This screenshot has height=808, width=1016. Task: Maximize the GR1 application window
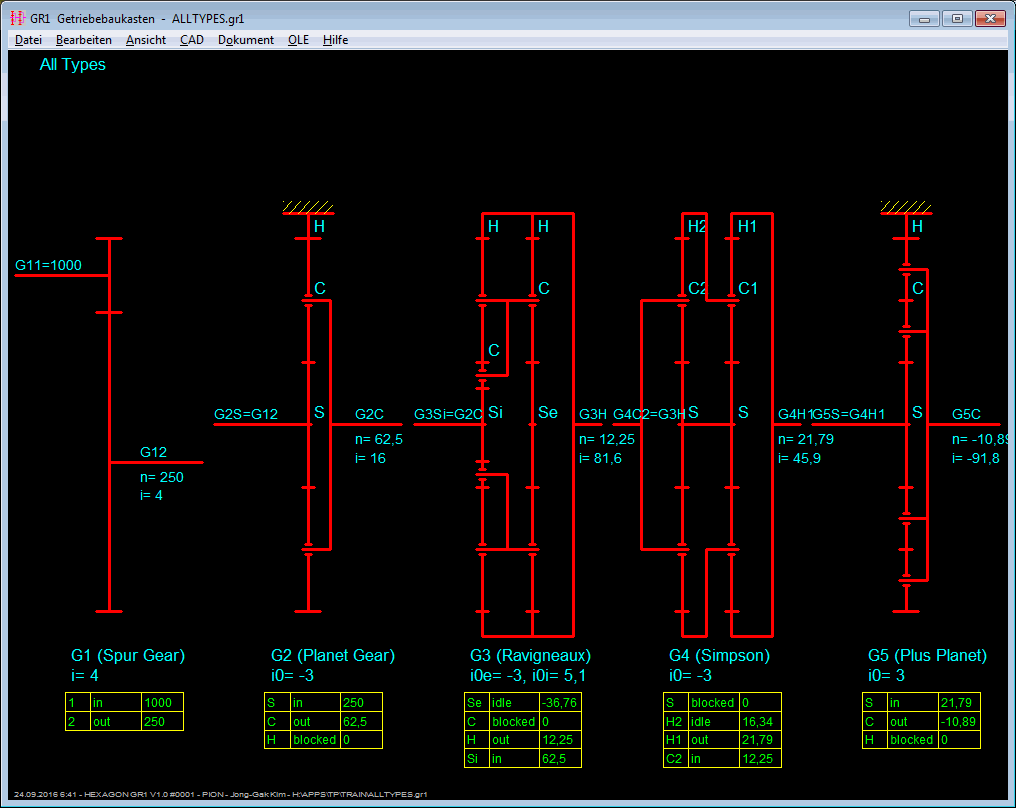957,18
